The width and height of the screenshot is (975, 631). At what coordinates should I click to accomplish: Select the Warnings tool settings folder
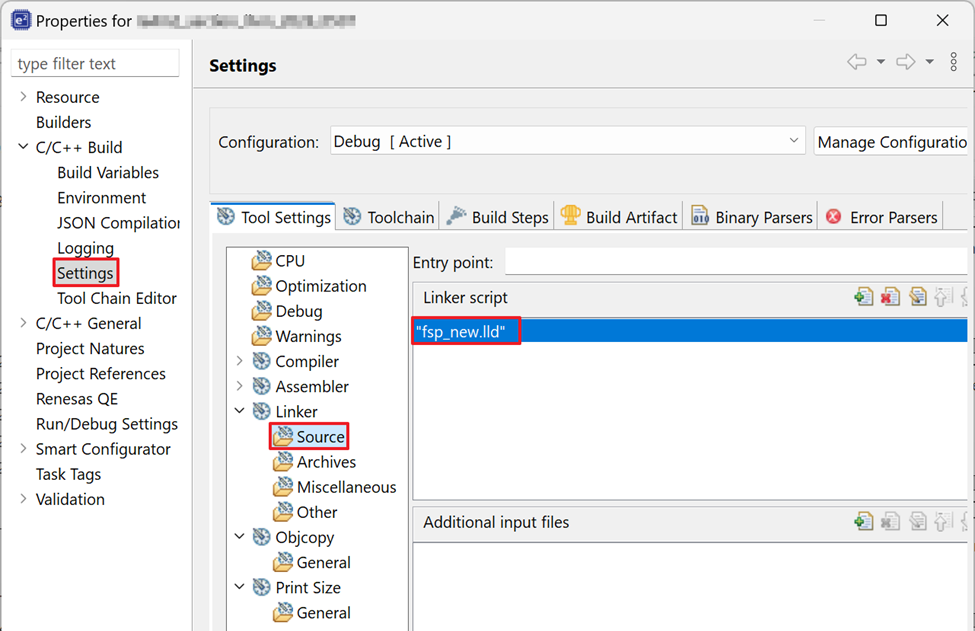point(297,336)
